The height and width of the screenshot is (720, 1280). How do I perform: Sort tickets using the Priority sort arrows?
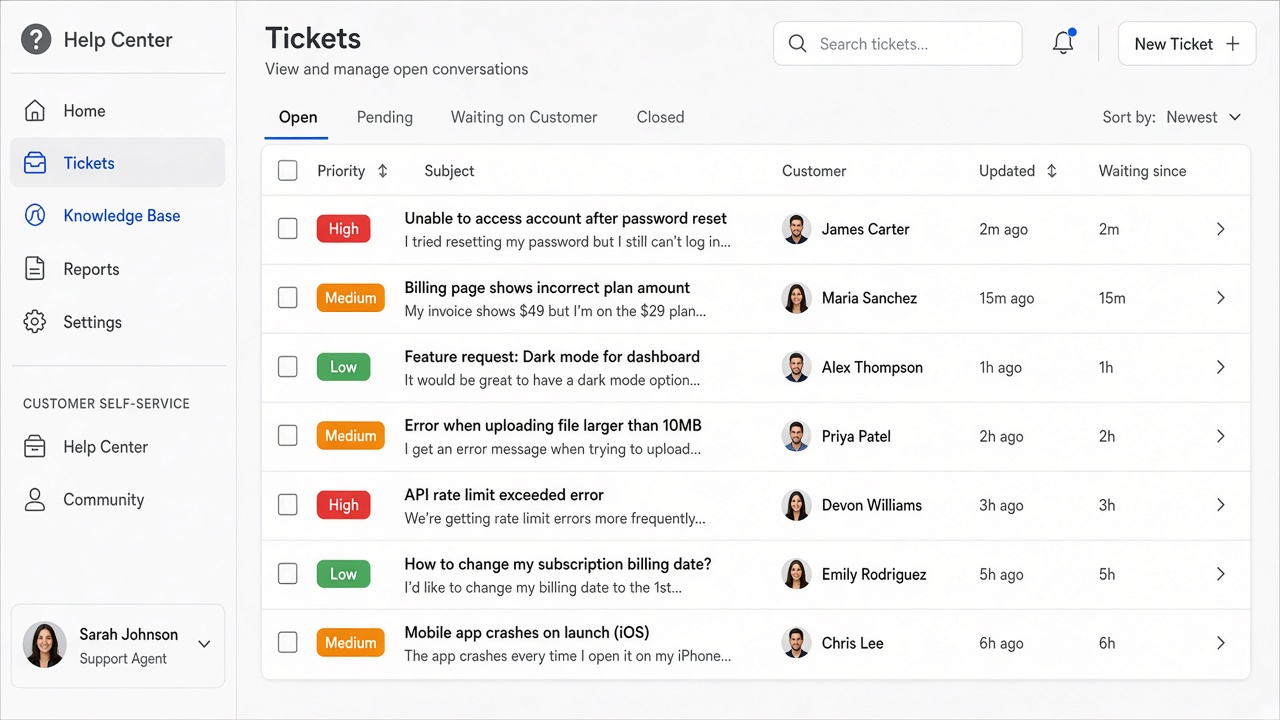tap(382, 171)
